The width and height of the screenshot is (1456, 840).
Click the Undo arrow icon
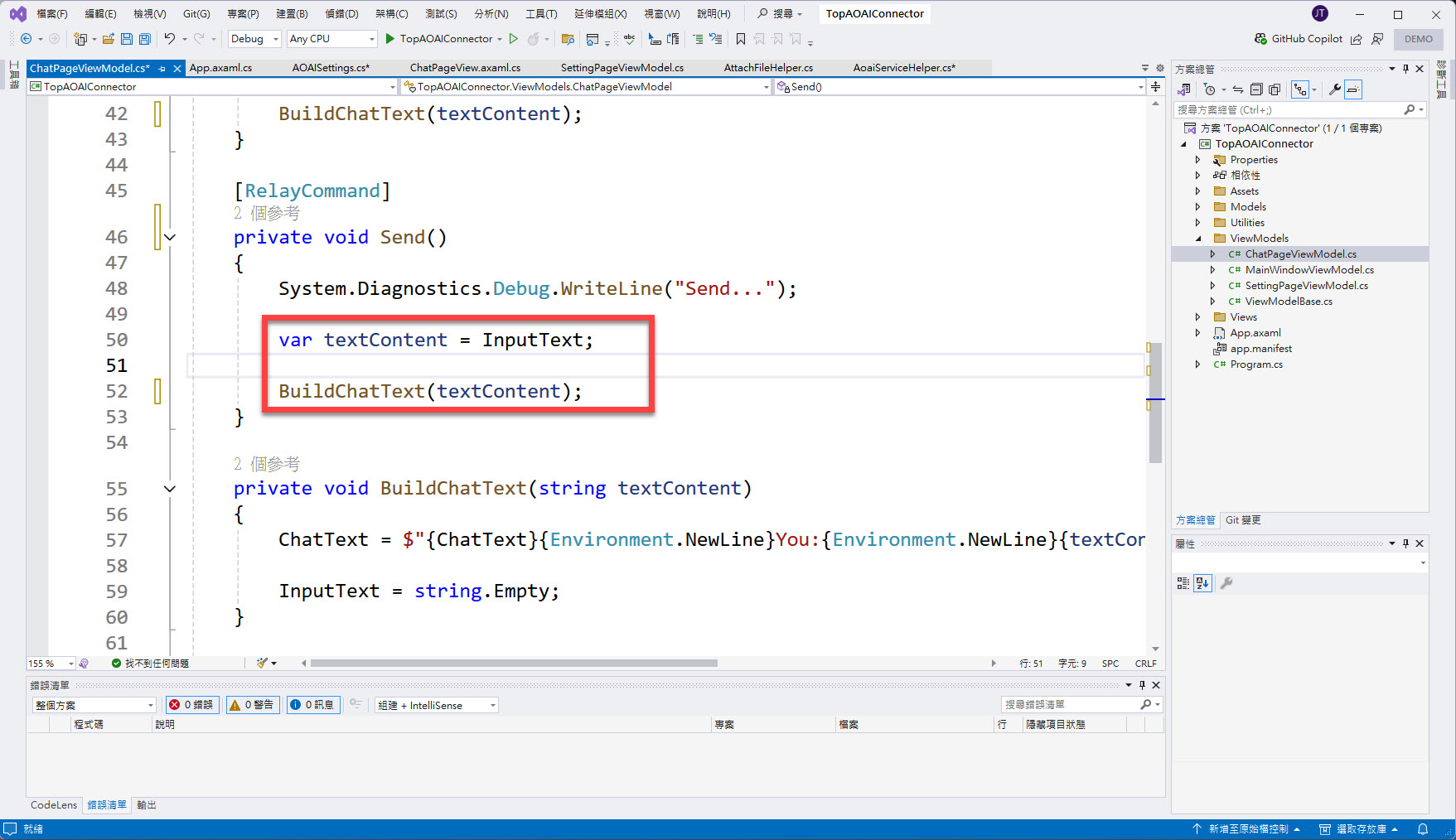click(x=169, y=39)
